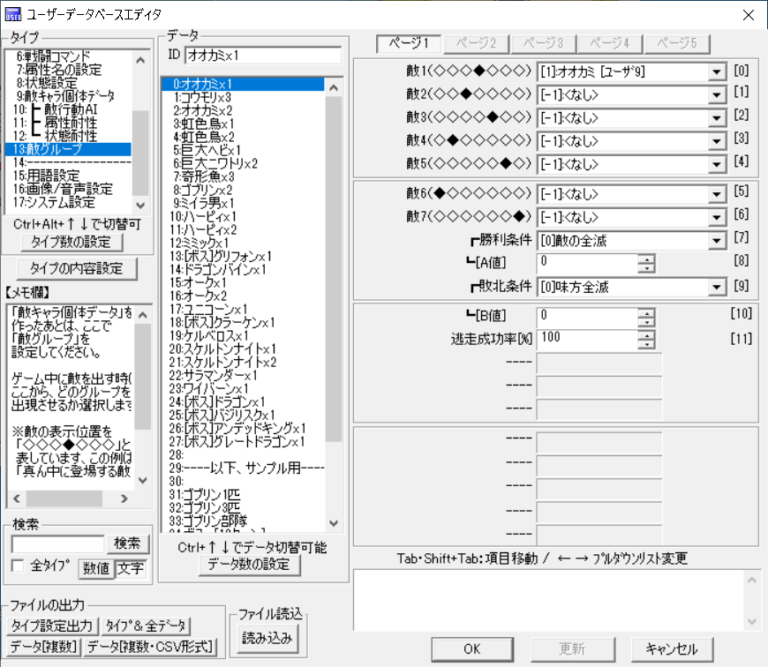Click the search text input field
768x667 pixels.
[57, 544]
